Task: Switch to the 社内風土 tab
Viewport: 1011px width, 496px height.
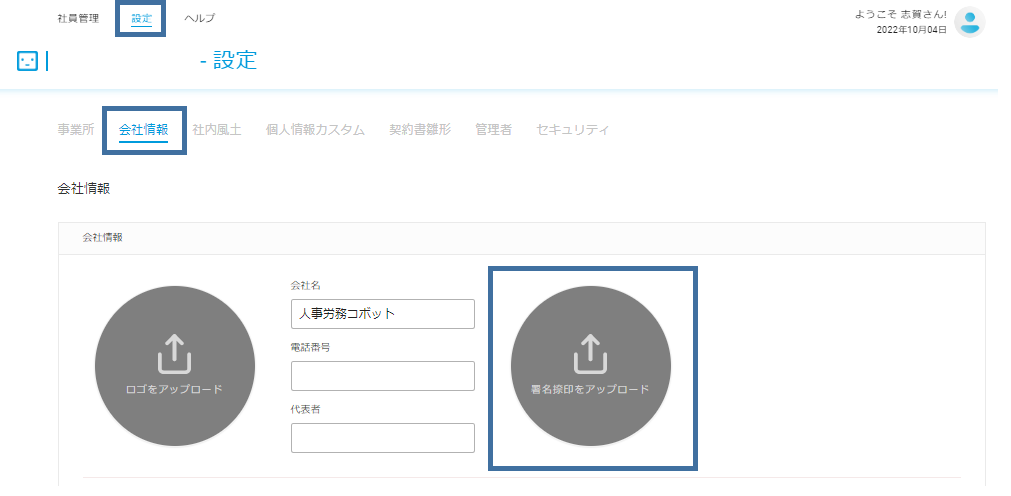Action: point(217,129)
